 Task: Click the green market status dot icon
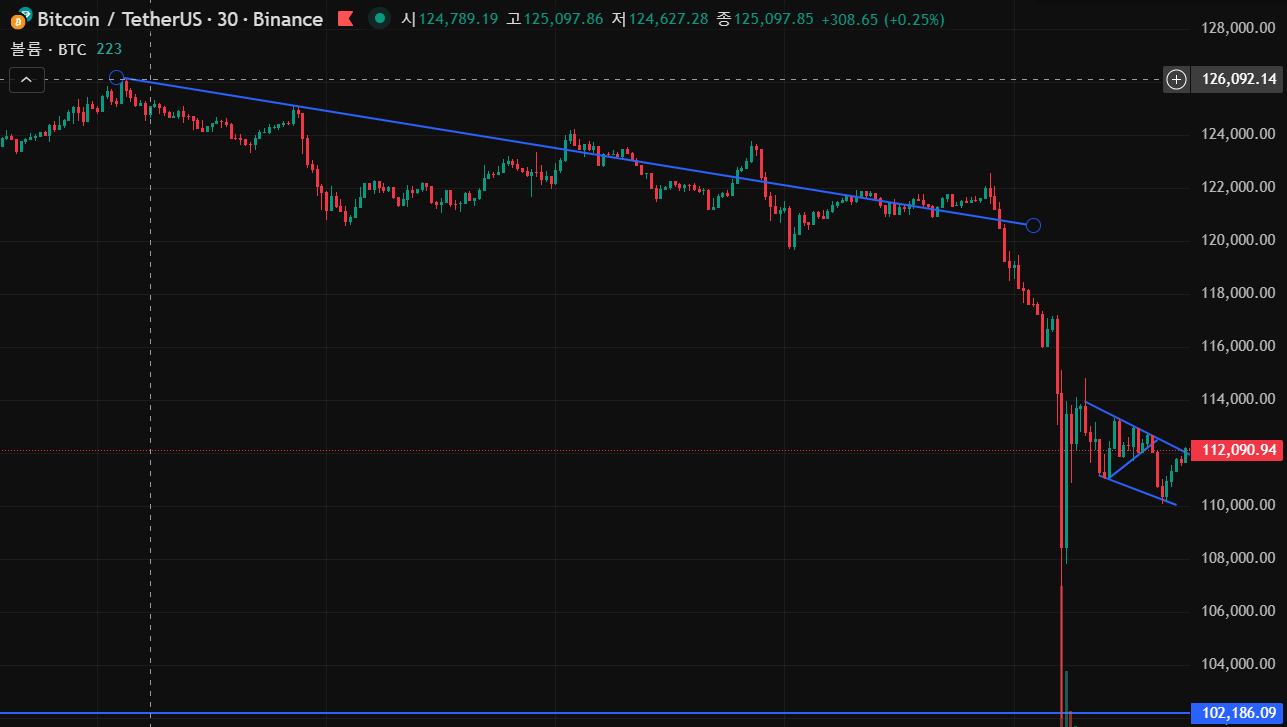coord(379,19)
